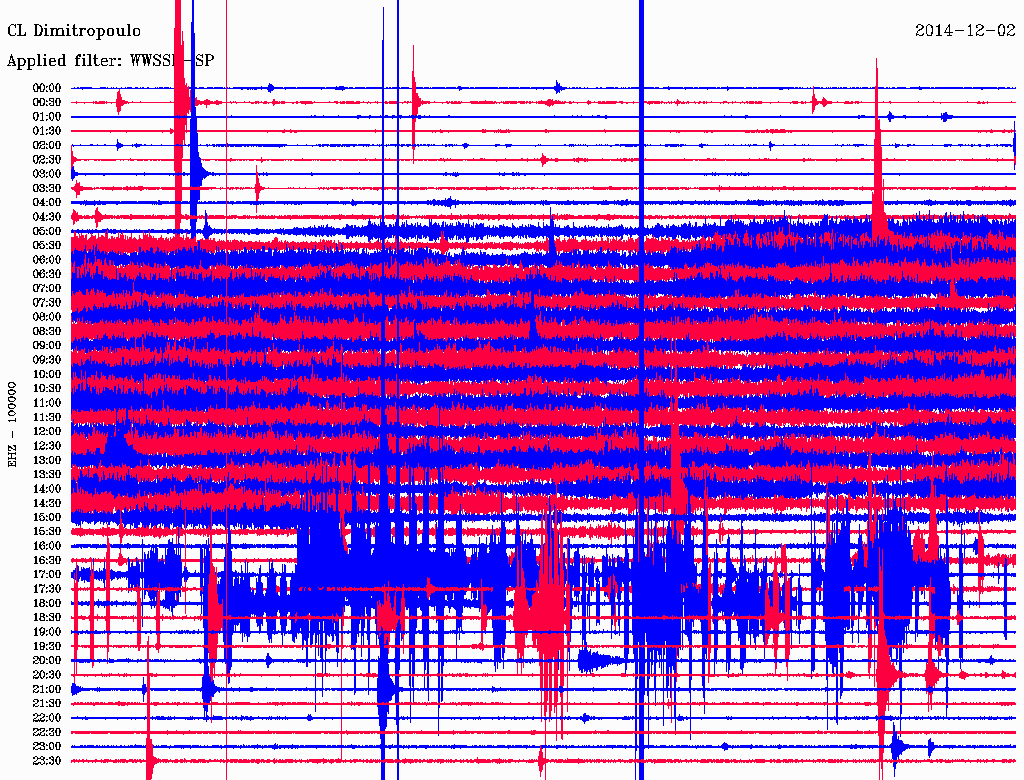Select the 08:00 time label

click(47, 317)
